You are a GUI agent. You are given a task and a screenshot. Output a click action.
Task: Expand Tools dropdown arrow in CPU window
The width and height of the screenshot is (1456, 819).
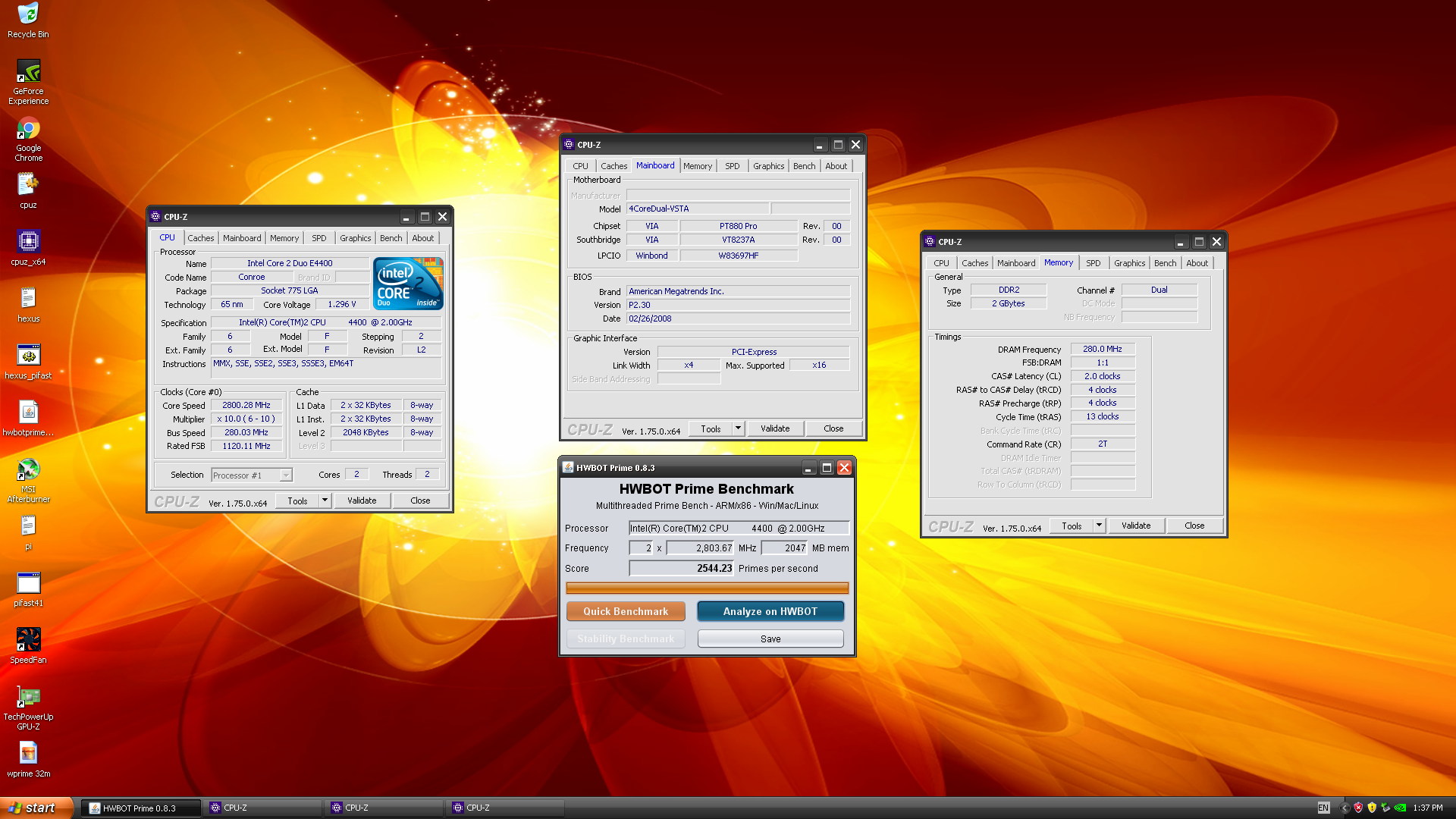click(325, 500)
